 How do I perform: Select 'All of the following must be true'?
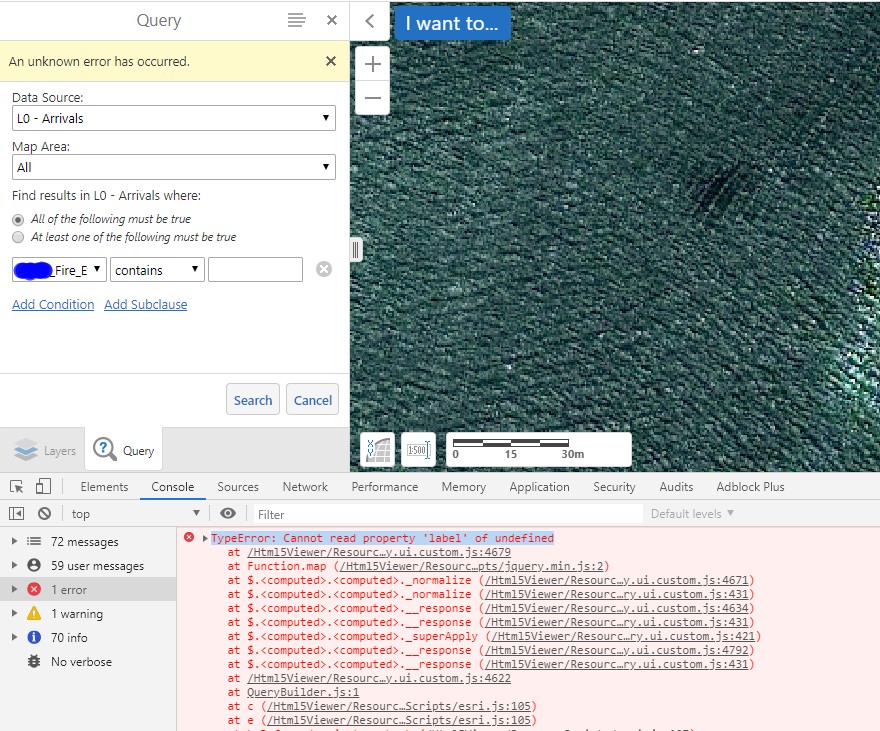click(18, 219)
